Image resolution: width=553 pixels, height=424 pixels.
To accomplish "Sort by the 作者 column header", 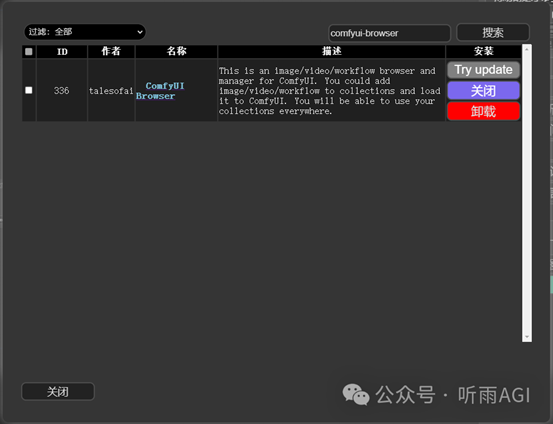I will [111, 52].
